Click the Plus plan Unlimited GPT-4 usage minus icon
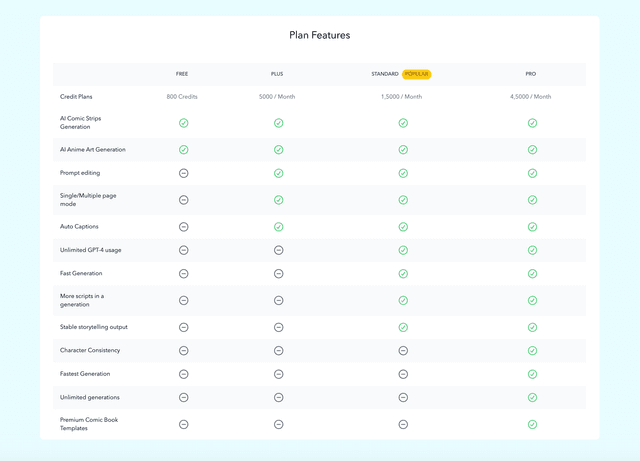 coord(278,250)
